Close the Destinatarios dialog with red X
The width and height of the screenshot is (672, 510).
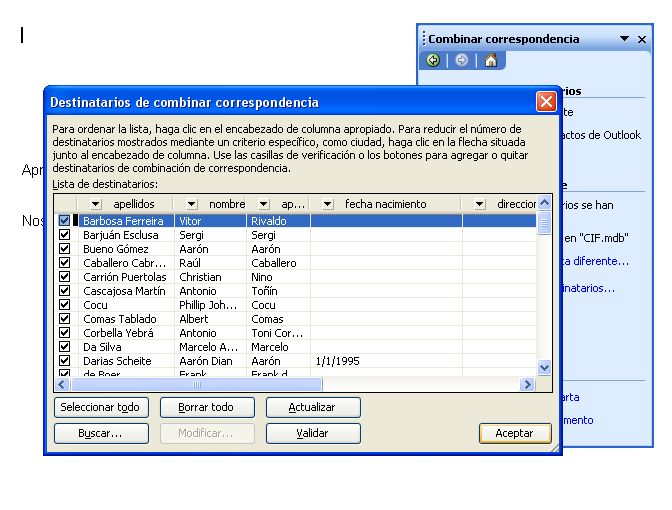[546, 101]
